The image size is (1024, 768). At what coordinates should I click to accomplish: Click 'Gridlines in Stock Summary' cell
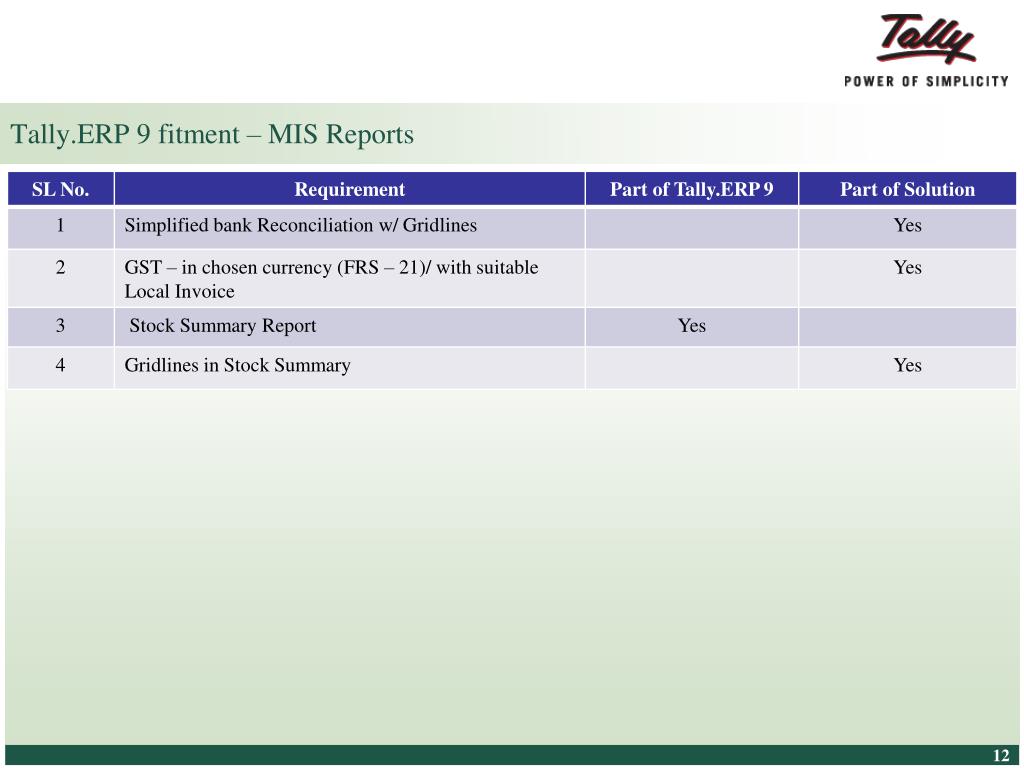[x=349, y=368]
